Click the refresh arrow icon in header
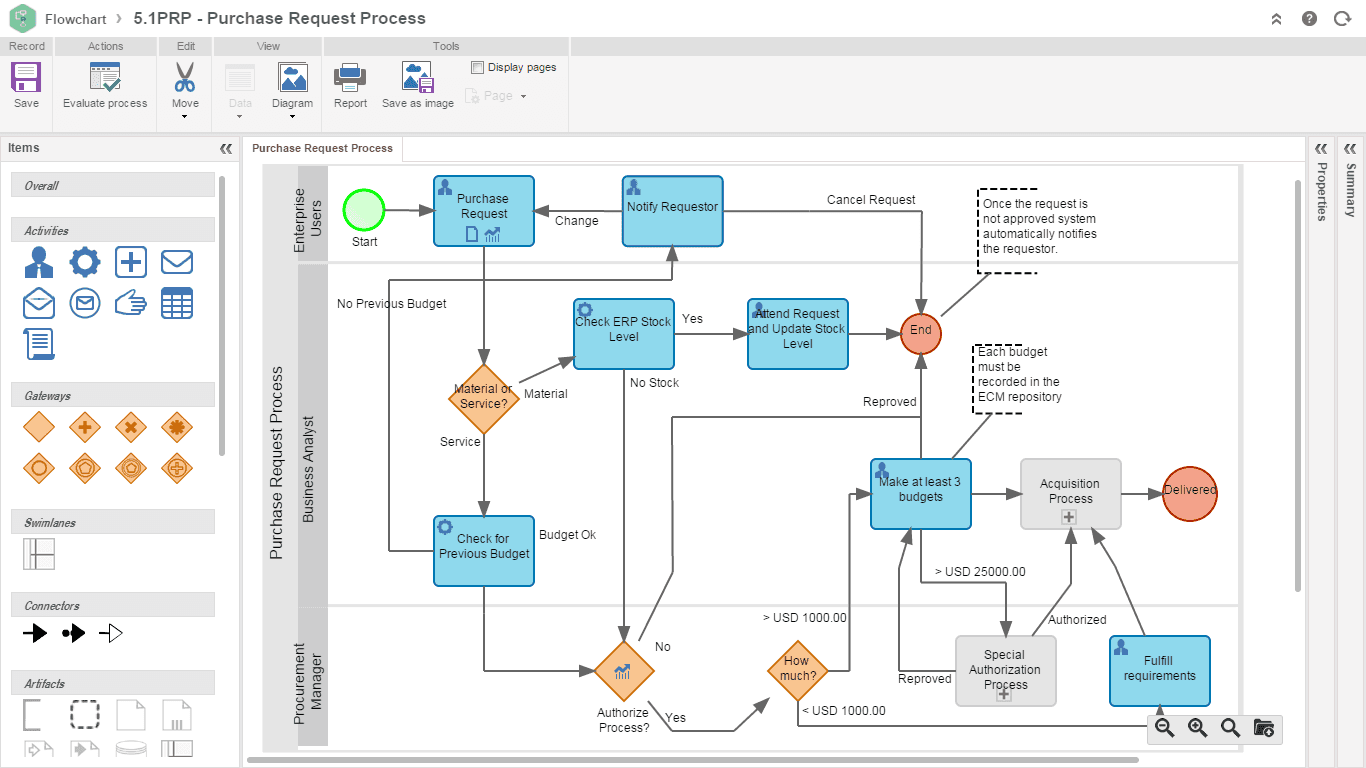Screen dimensions: 1366x768 [1342, 18]
